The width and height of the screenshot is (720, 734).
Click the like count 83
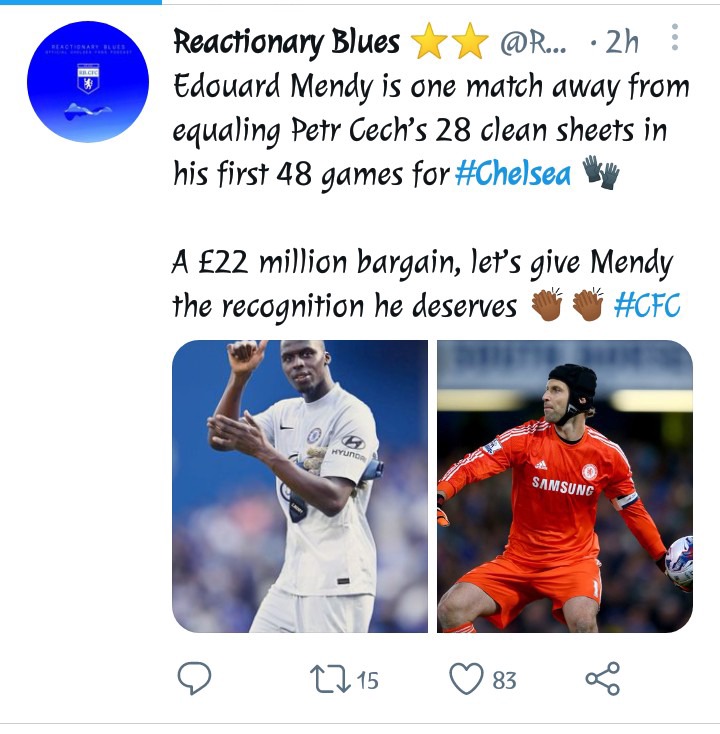coord(504,680)
